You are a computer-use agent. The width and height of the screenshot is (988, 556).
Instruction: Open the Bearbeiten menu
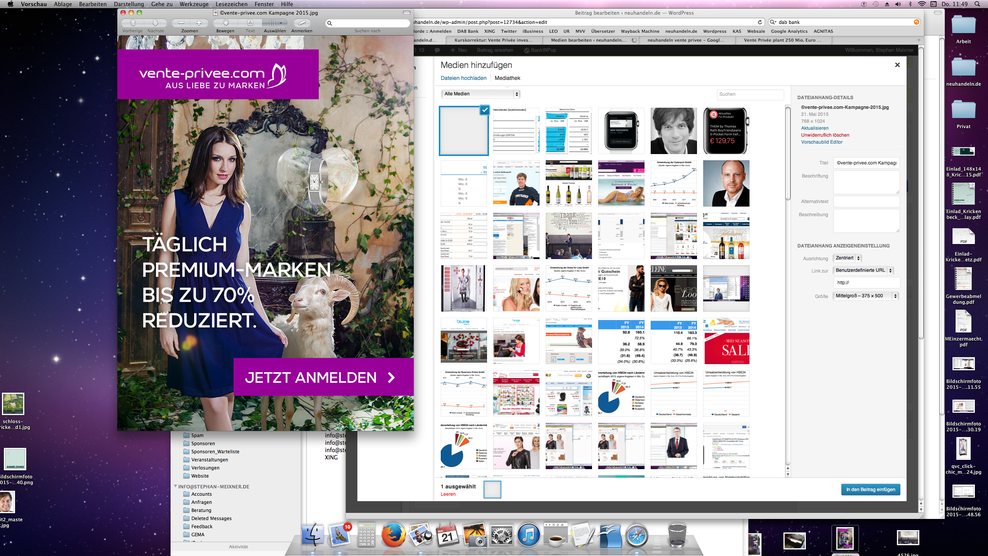click(93, 4)
